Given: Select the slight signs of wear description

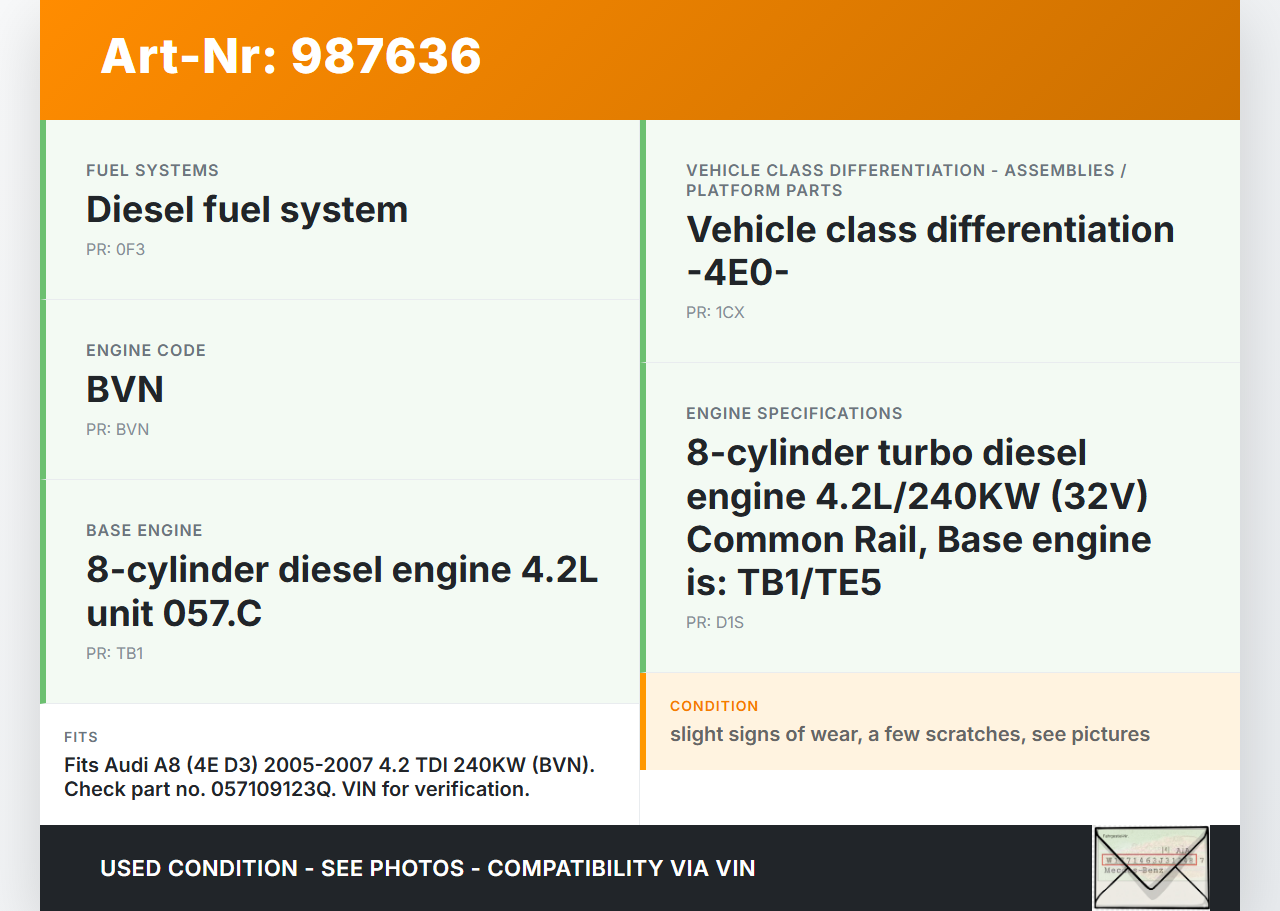Looking at the screenshot, I should 909,734.
